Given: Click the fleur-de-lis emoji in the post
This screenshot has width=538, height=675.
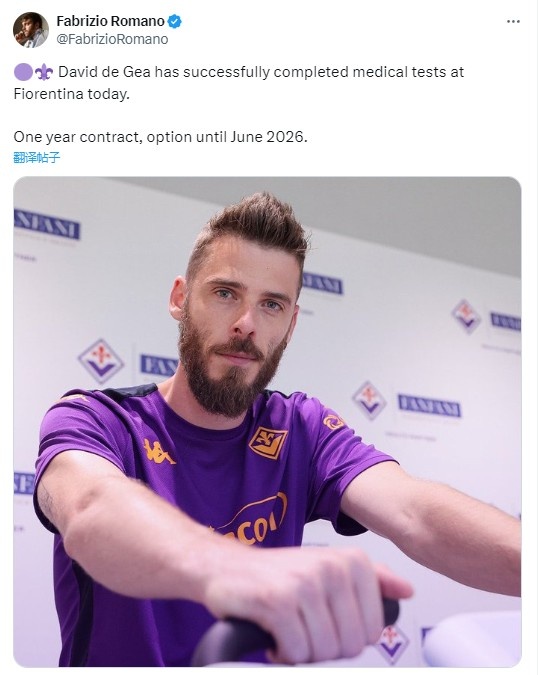Looking at the screenshot, I should pos(44,72).
